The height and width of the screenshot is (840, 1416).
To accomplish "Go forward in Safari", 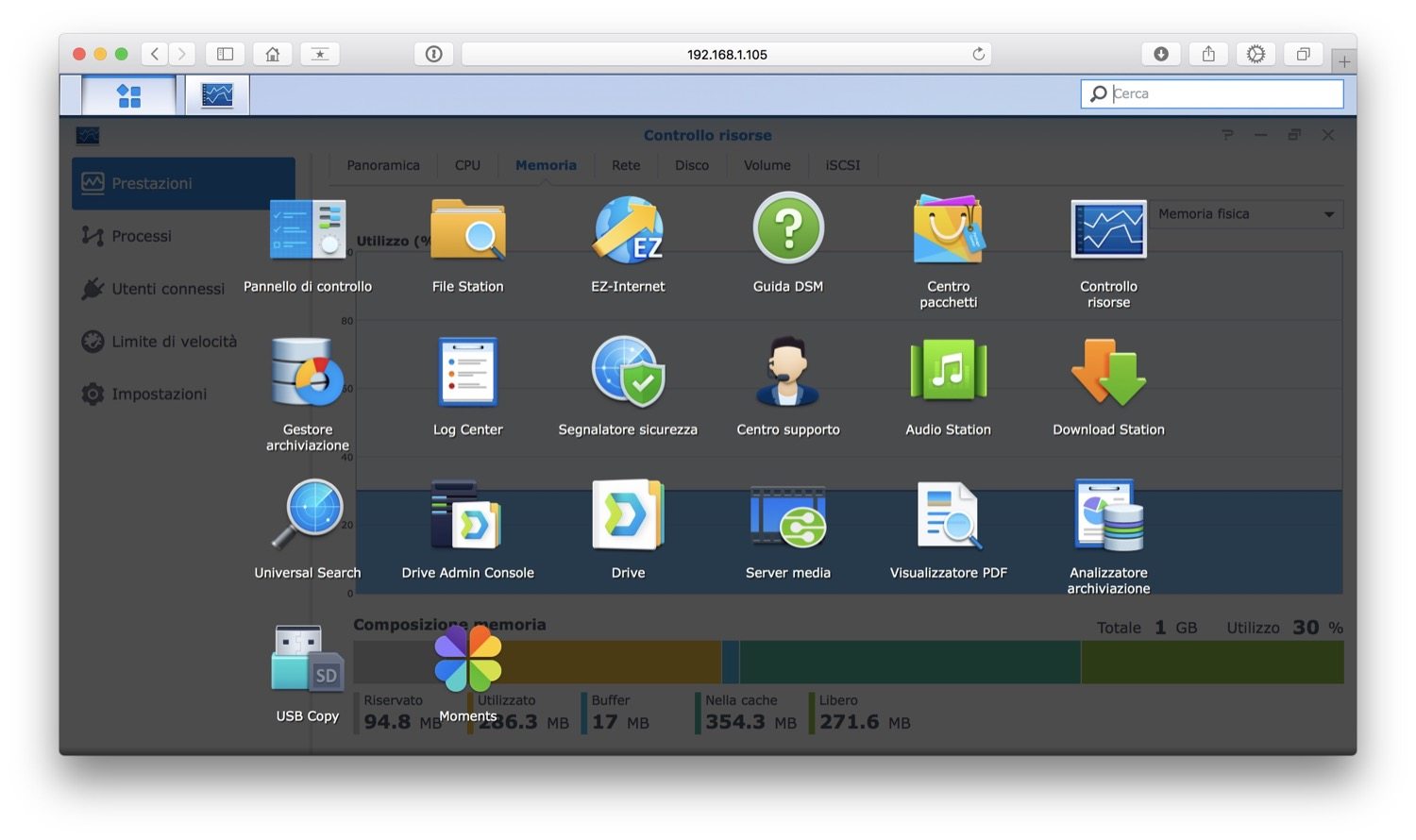I will point(182,54).
